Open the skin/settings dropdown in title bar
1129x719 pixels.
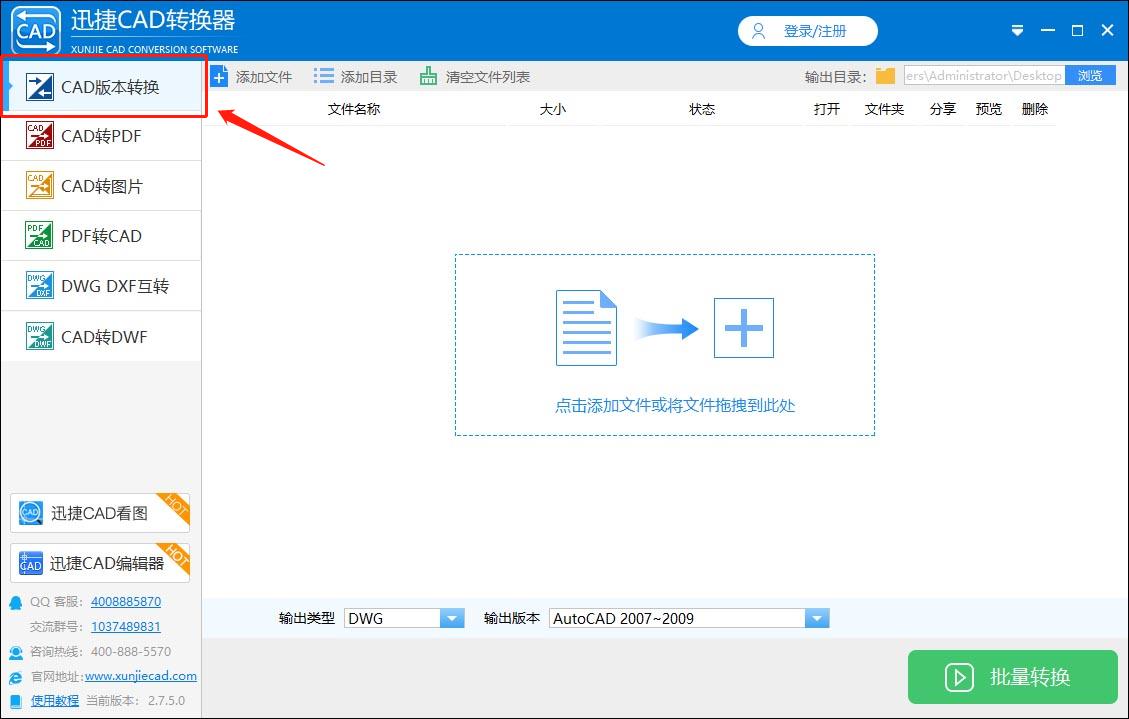(1017, 31)
